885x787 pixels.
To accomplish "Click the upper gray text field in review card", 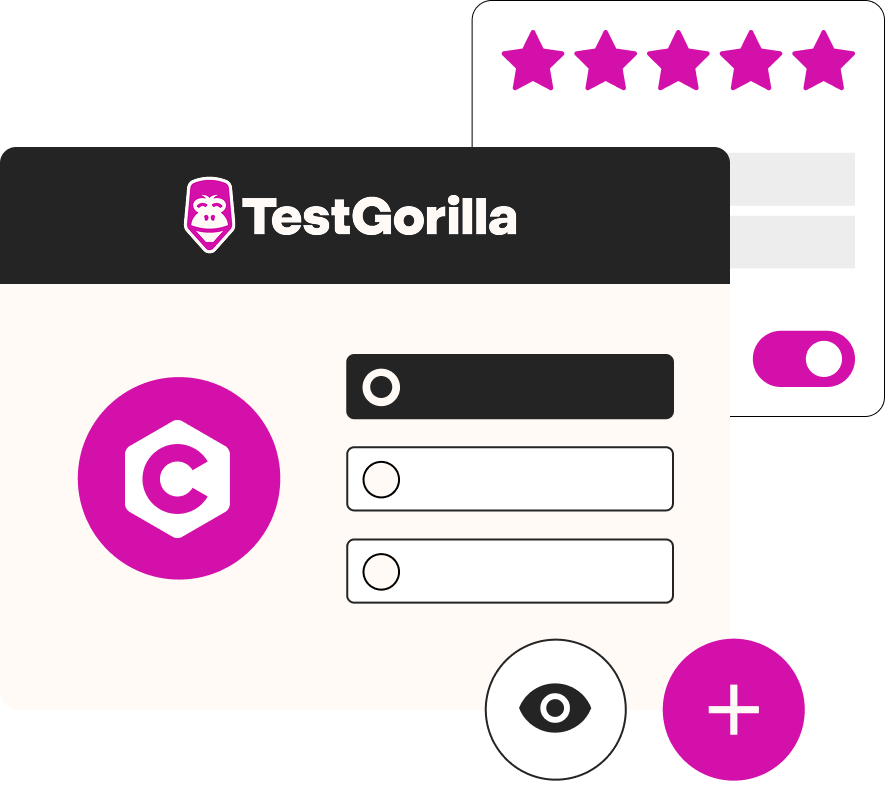I will point(792,179).
